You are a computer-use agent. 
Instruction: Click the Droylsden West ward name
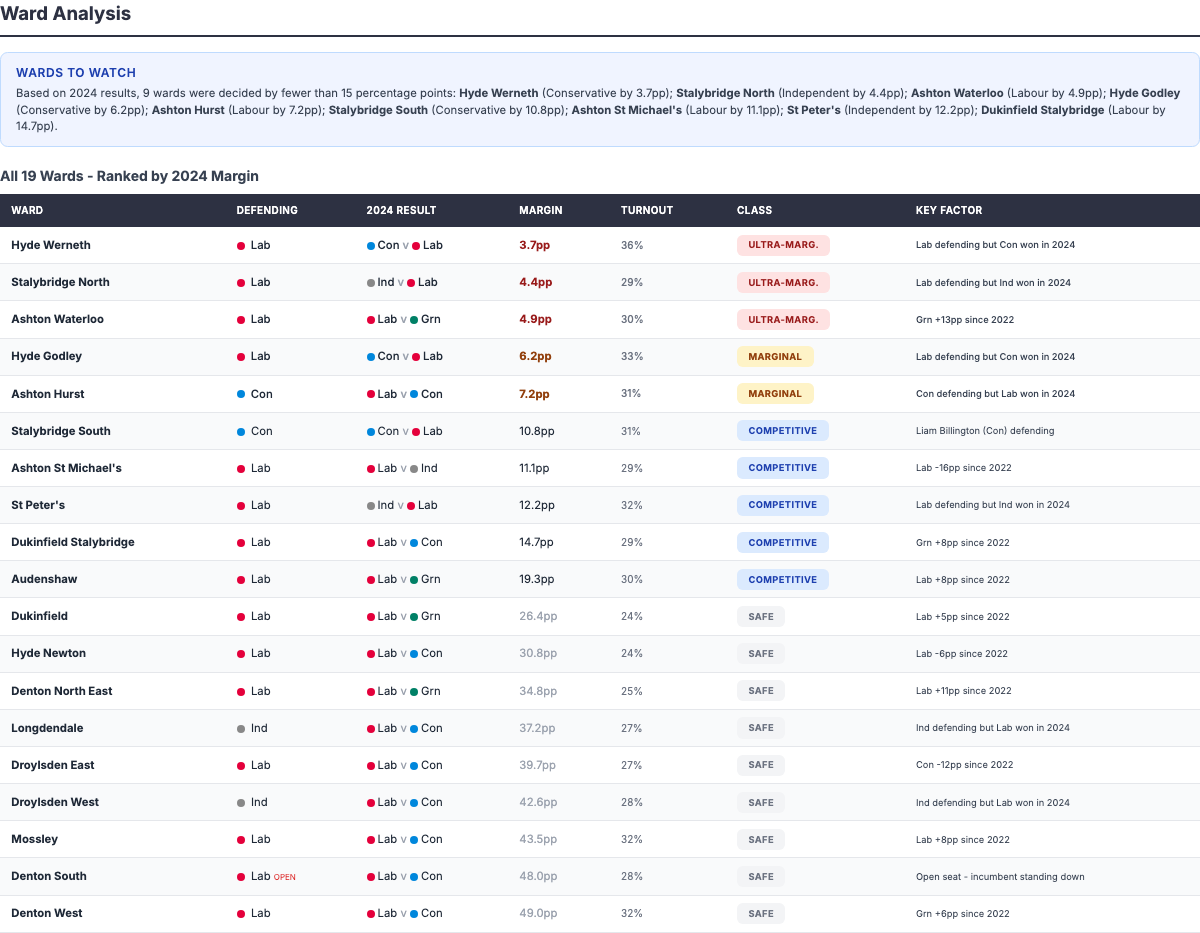pos(55,802)
